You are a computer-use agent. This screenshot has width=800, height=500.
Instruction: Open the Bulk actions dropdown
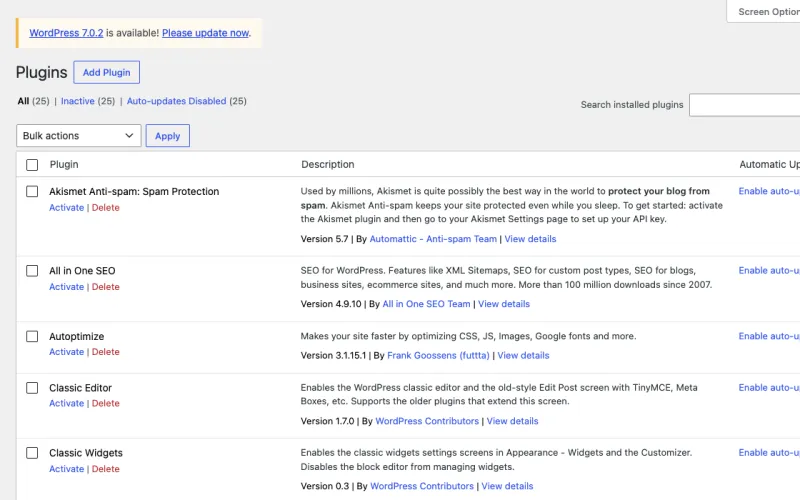pos(79,136)
